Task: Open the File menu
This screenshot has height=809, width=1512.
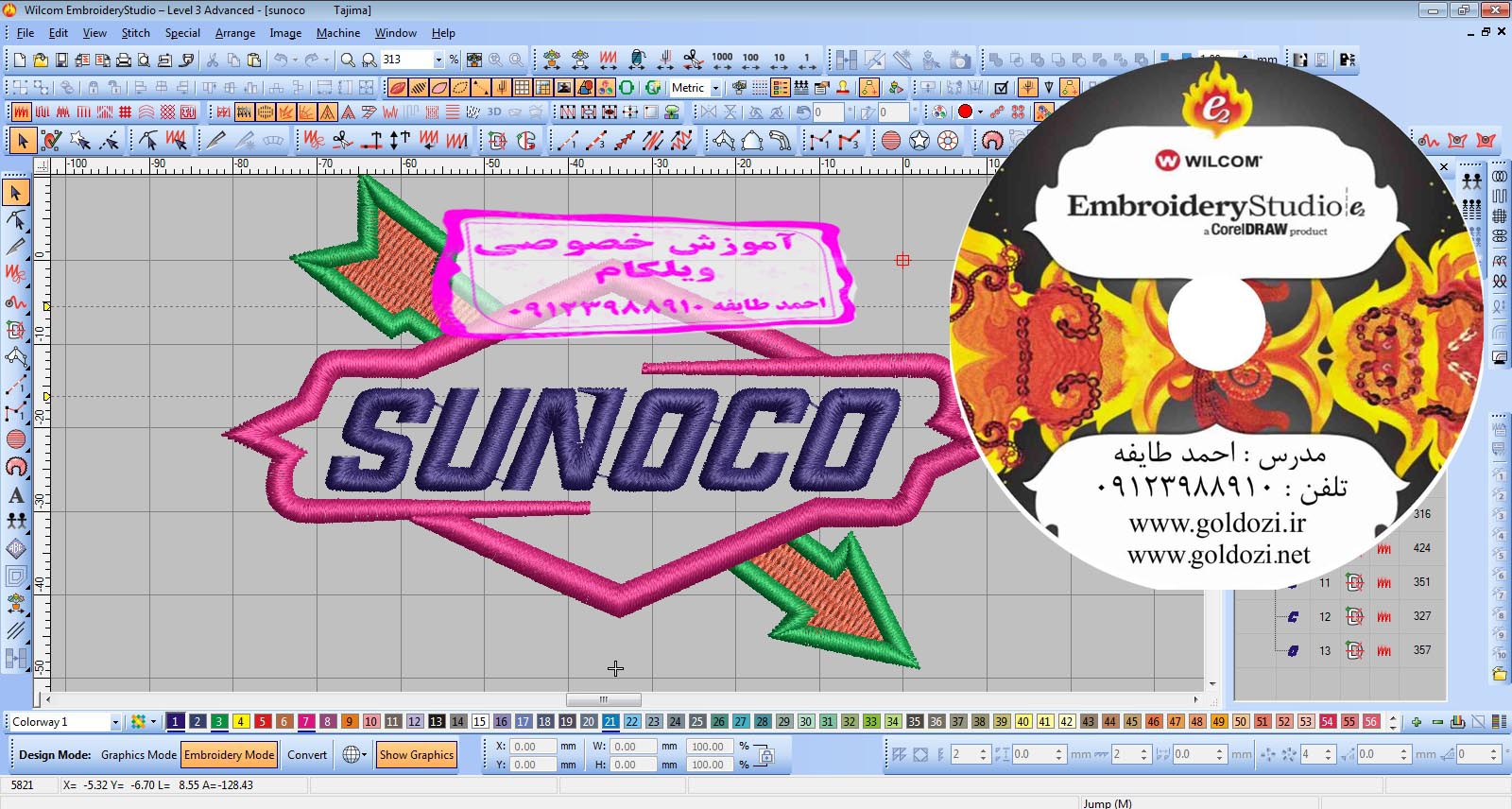Action: [x=26, y=33]
